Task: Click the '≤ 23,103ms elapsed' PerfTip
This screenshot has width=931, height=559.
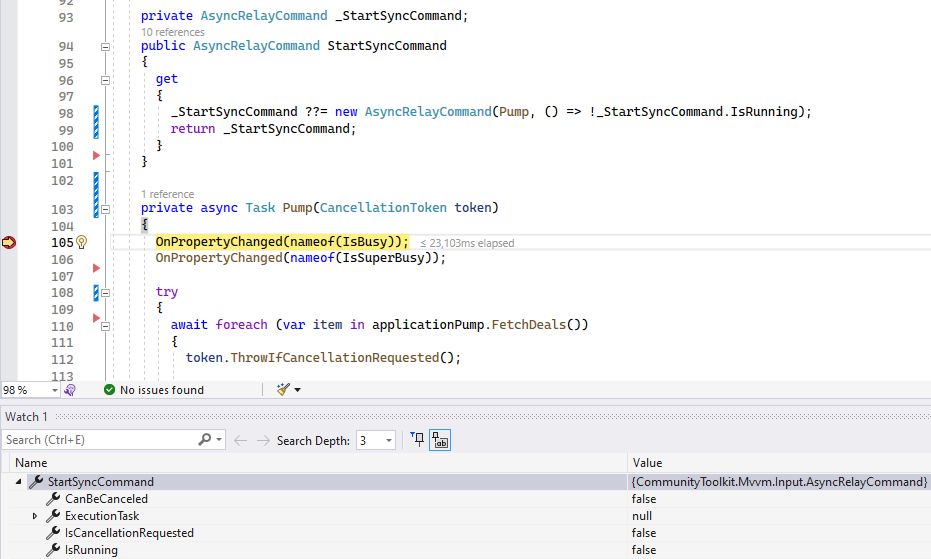Action: 467,243
